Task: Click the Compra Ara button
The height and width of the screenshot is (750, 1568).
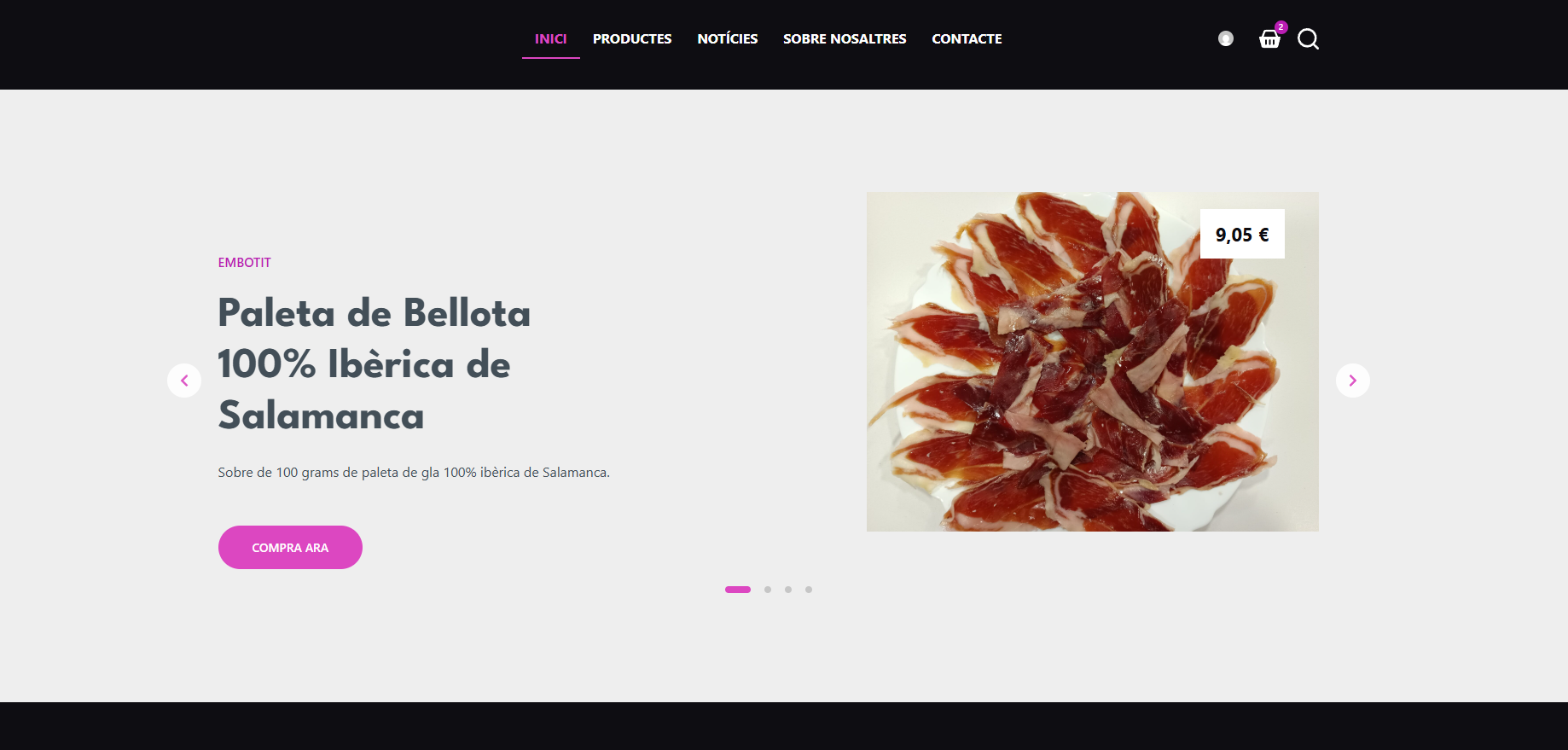Action: click(290, 548)
